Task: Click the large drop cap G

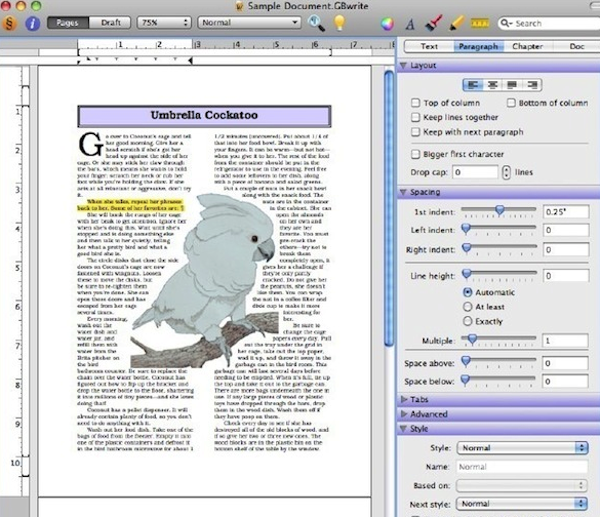Action: (x=91, y=144)
